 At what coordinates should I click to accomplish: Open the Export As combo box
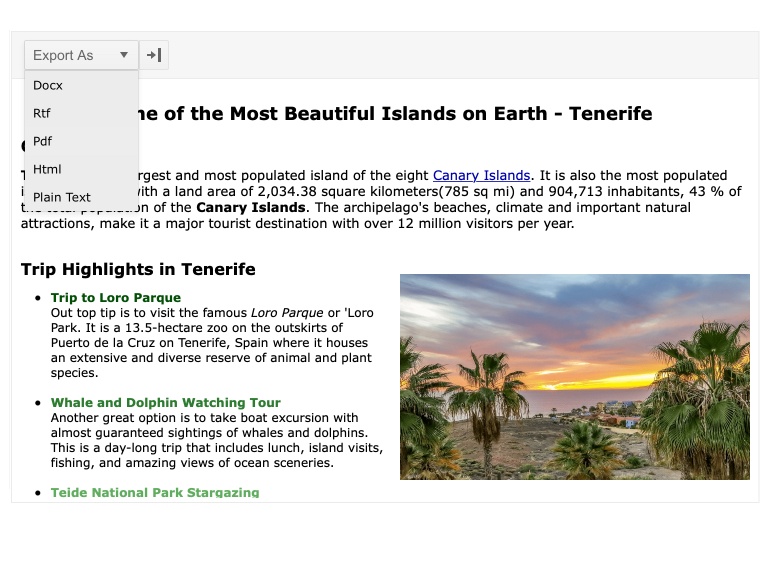[70, 55]
